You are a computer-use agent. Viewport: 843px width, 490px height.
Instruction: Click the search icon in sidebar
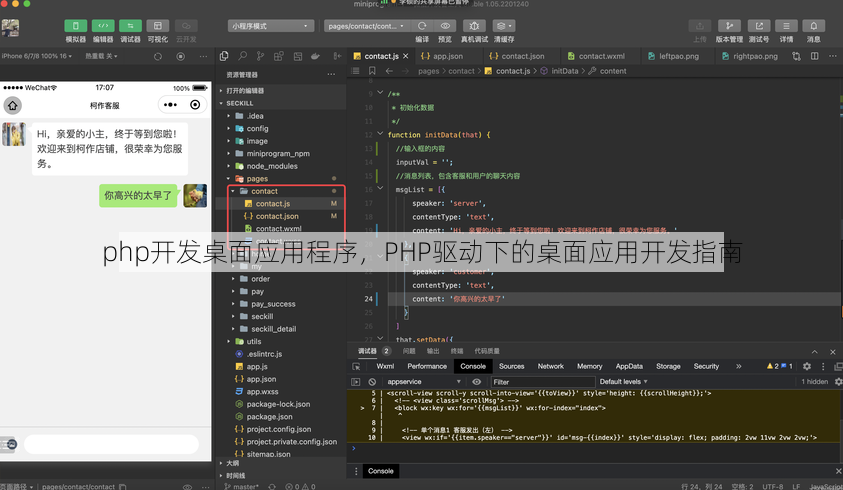point(242,56)
